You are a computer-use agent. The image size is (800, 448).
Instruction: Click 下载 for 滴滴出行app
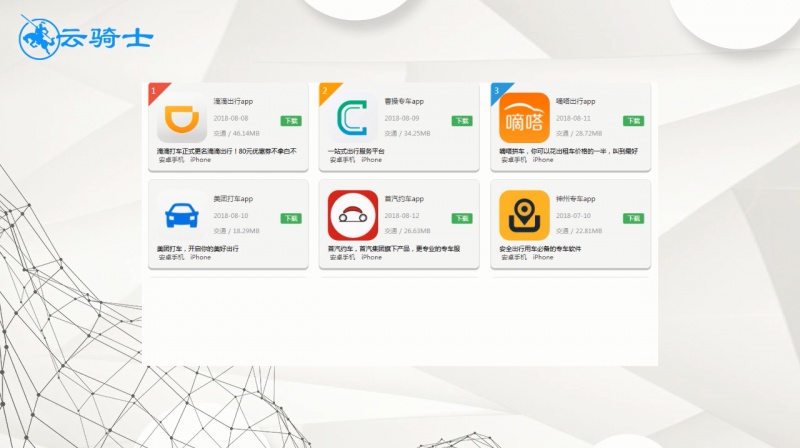(291, 121)
